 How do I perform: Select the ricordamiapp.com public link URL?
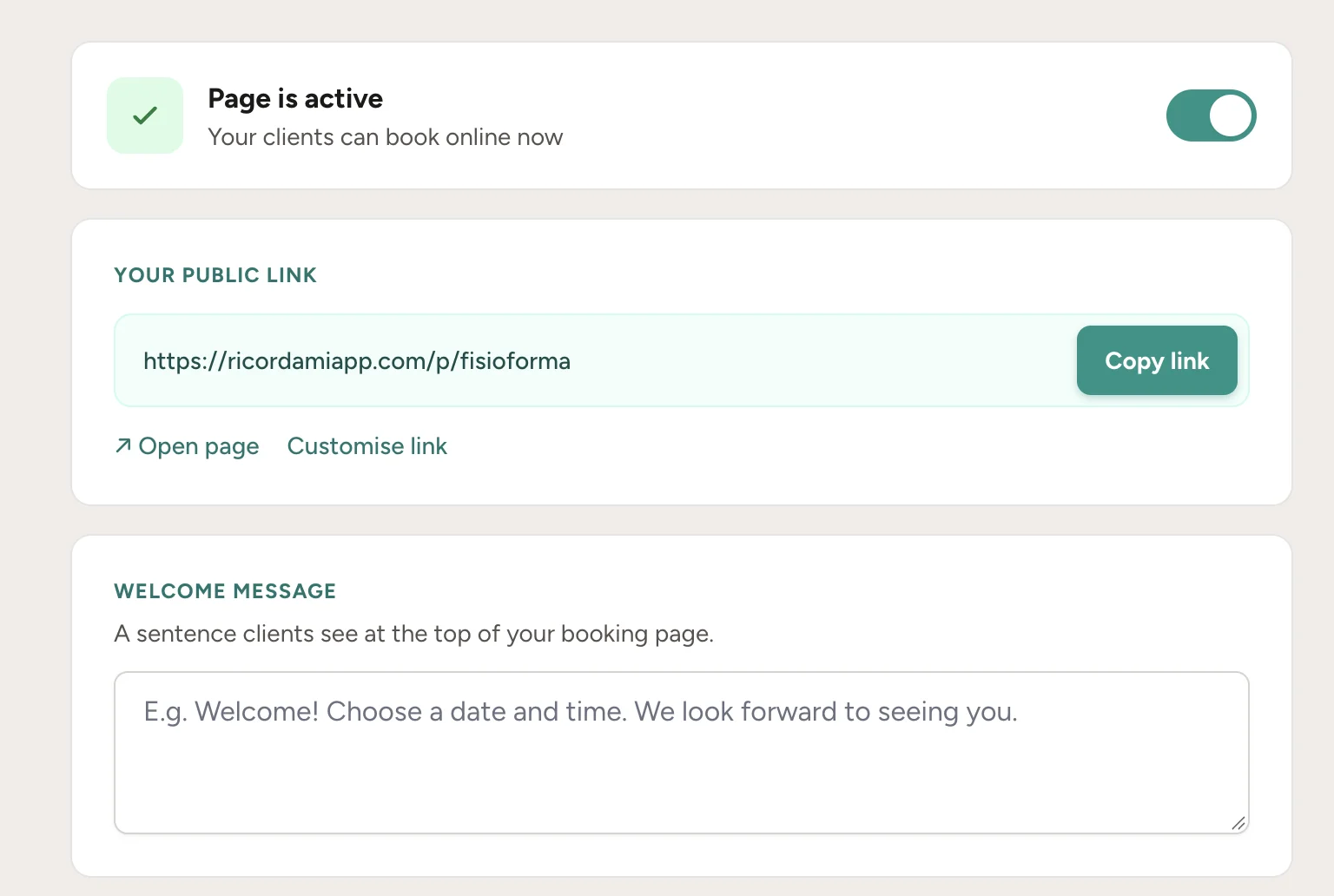tap(357, 361)
